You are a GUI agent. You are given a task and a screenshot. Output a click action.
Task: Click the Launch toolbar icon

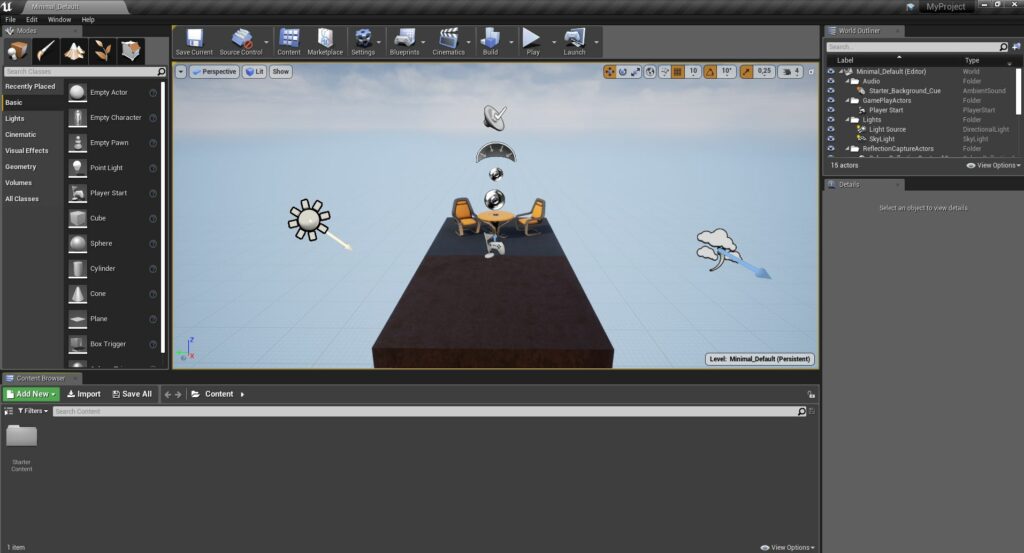[575, 42]
